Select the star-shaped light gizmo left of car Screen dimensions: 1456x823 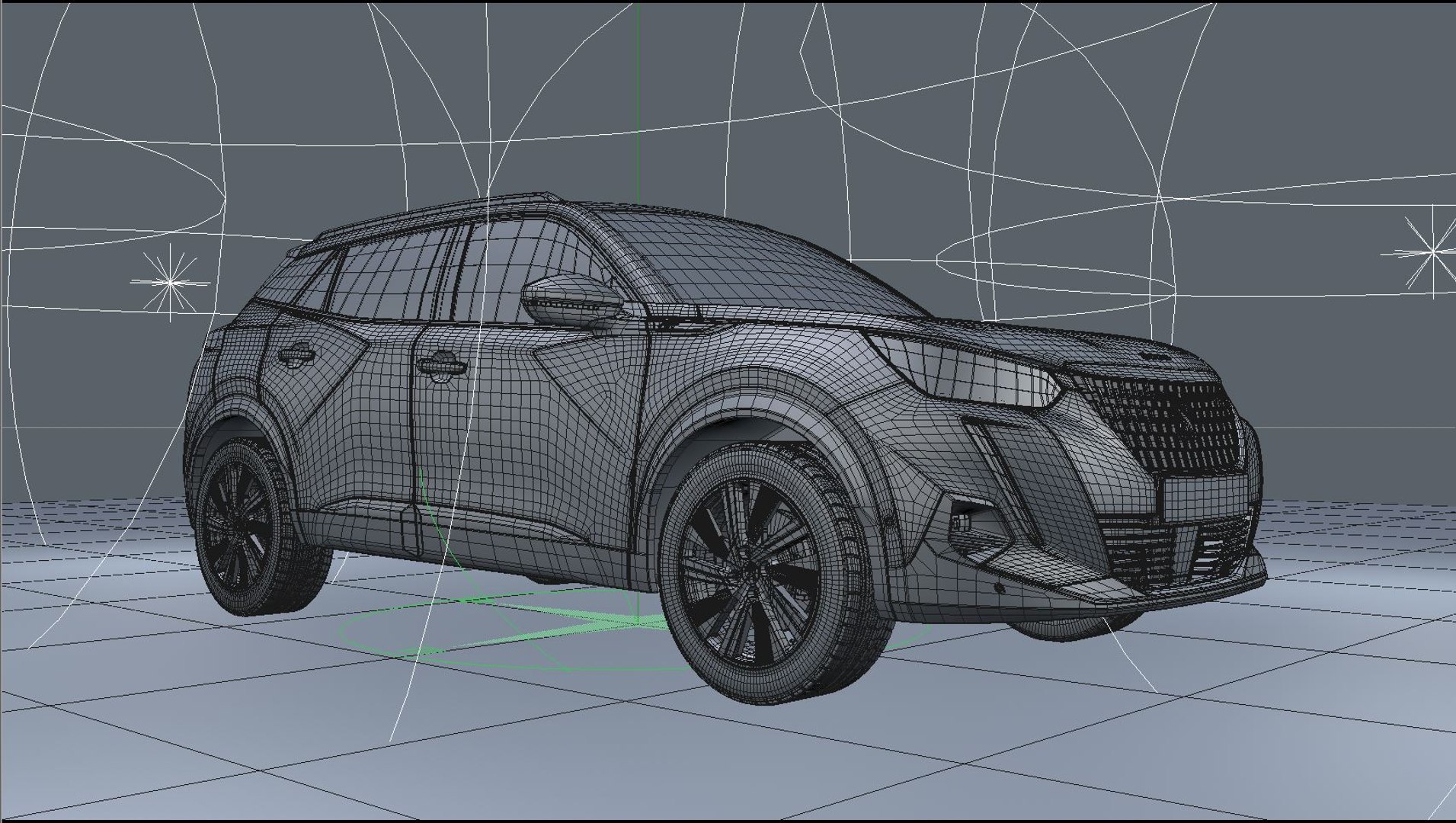169,282
